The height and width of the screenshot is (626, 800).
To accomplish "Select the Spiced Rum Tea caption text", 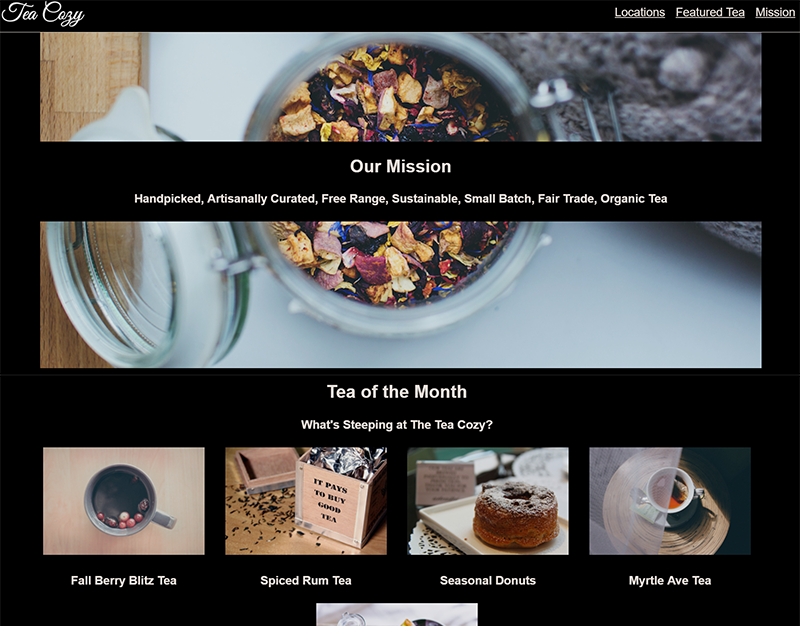I will point(306,581).
